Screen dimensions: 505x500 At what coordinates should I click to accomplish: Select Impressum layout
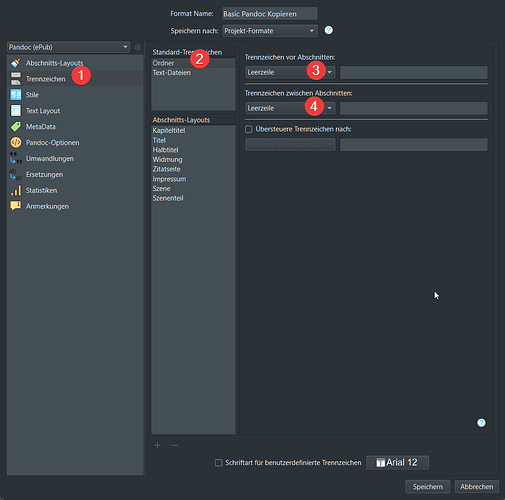(x=193, y=179)
